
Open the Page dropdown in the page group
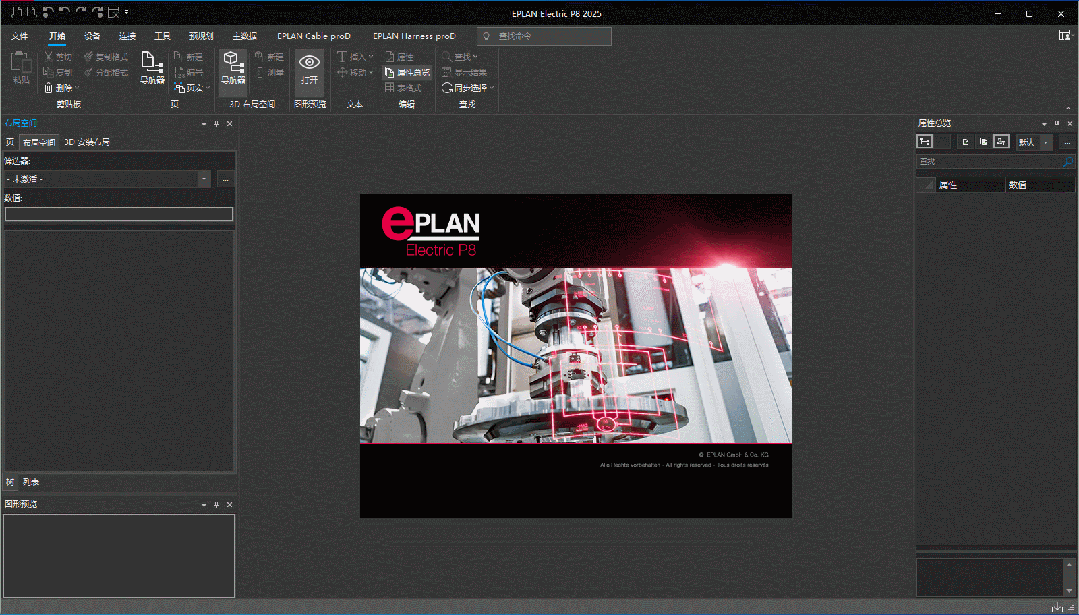pyautogui.click(x=208, y=88)
